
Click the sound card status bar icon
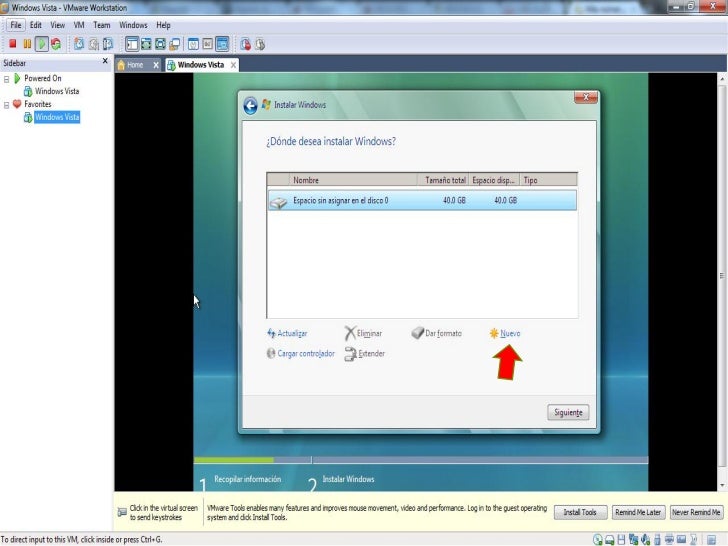(645, 539)
